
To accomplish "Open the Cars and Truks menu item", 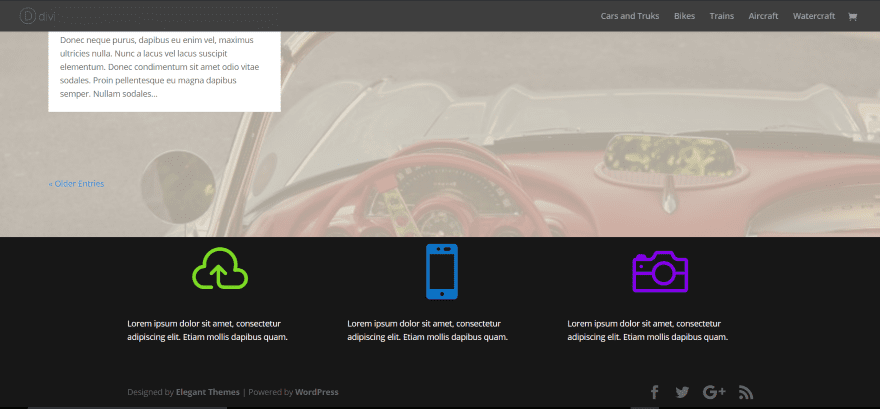I will coord(630,16).
